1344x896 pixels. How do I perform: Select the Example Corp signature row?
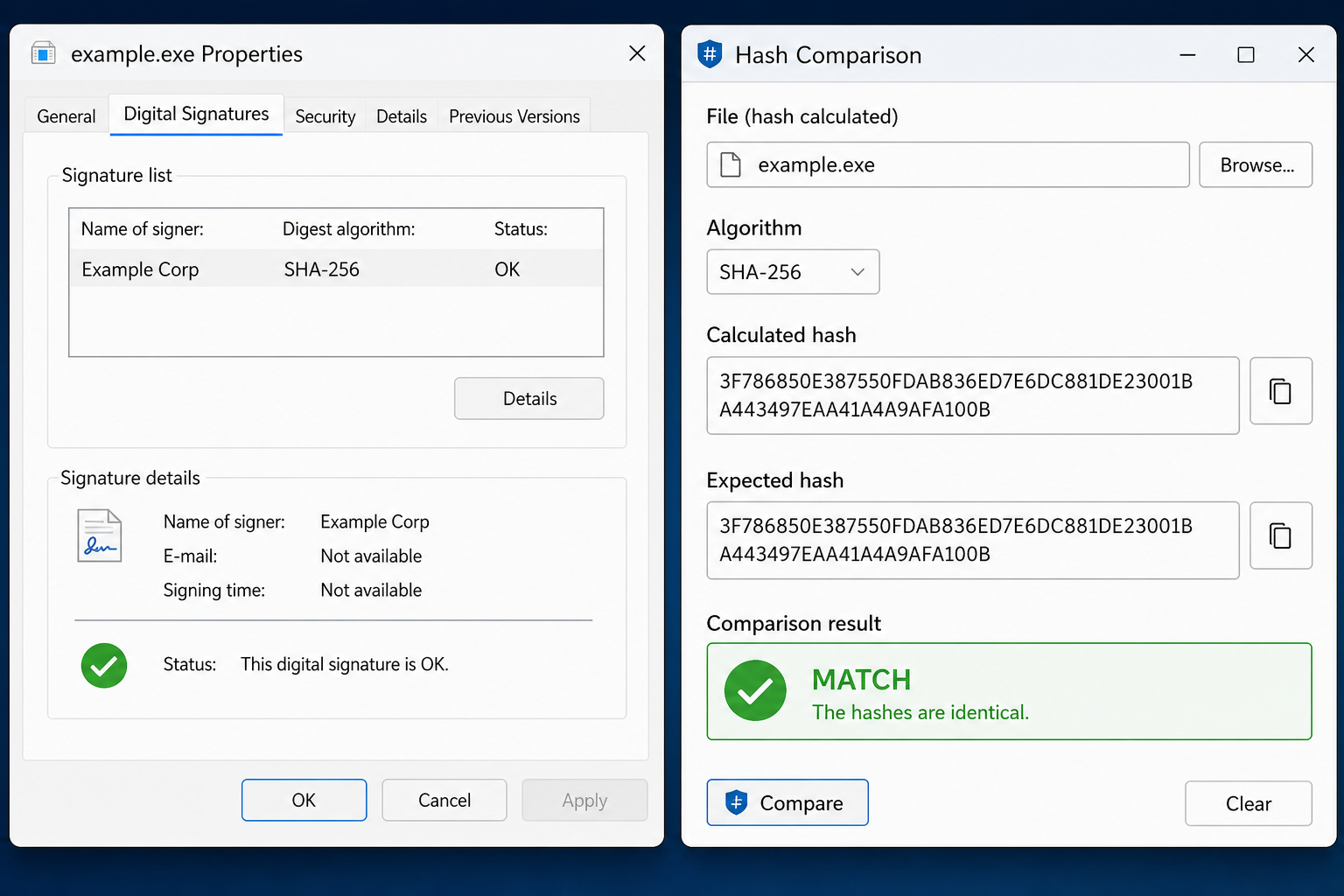point(336,269)
